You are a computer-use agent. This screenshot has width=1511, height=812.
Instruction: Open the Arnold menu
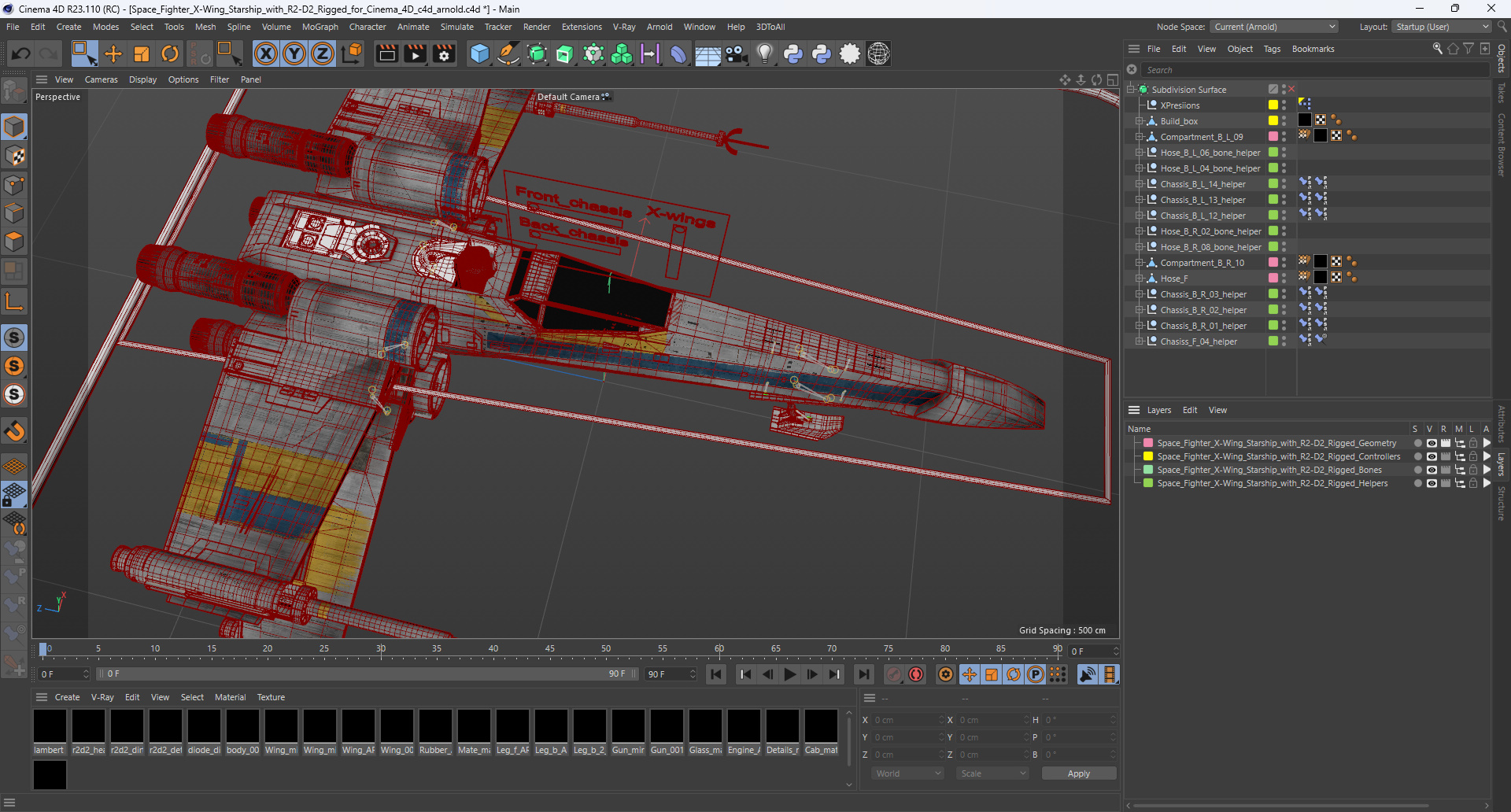coord(659,27)
